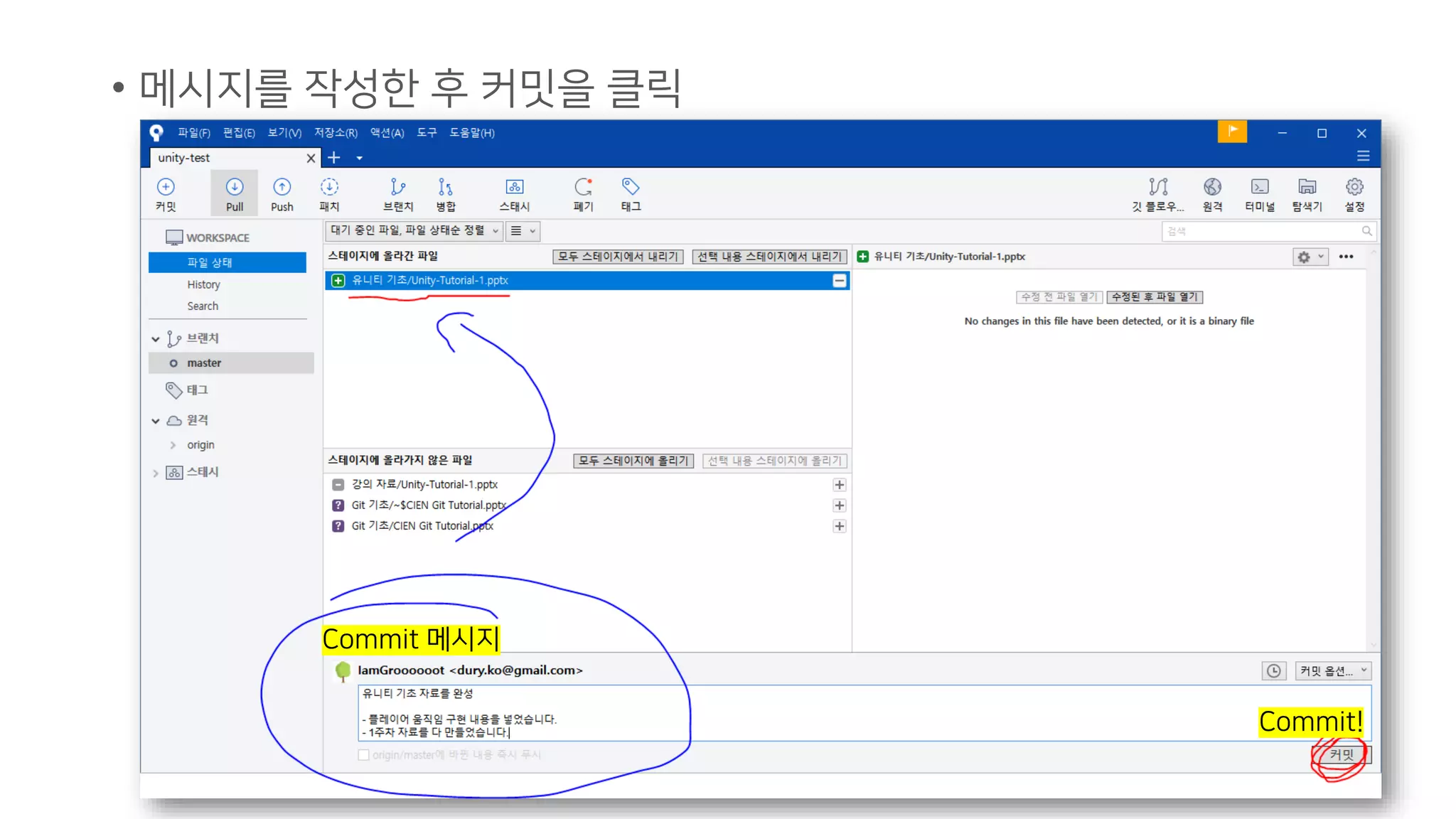Stage 강의 자료/Unity-Tutorial-1.pptx with plus button
This screenshot has width=1456, height=819.
[x=840, y=485]
